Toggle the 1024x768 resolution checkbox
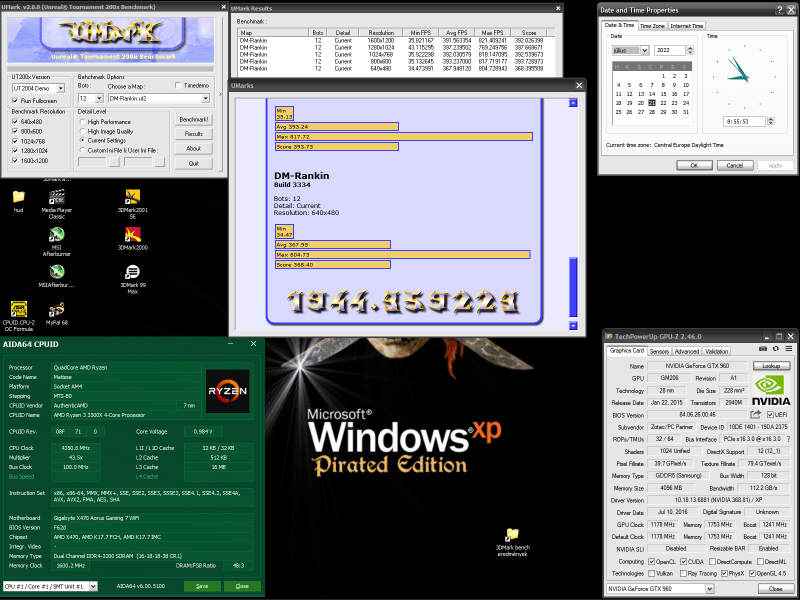800x600 pixels. pyautogui.click(x=15, y=141)
